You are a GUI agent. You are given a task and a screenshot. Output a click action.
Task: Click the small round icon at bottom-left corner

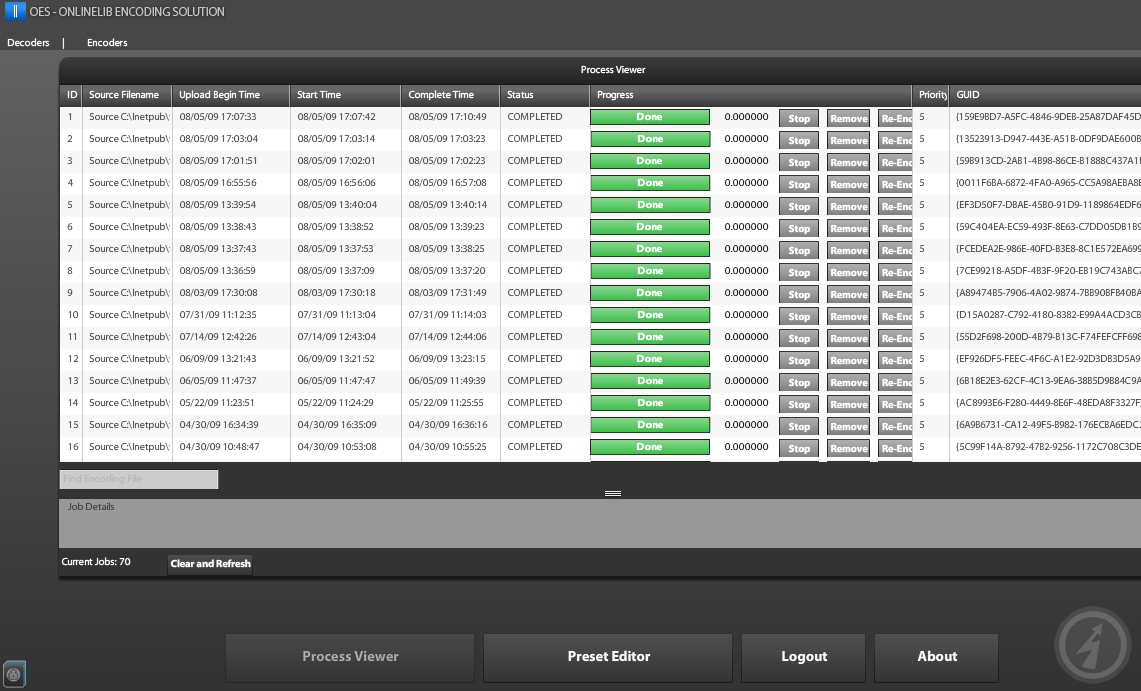coord(14,674)
